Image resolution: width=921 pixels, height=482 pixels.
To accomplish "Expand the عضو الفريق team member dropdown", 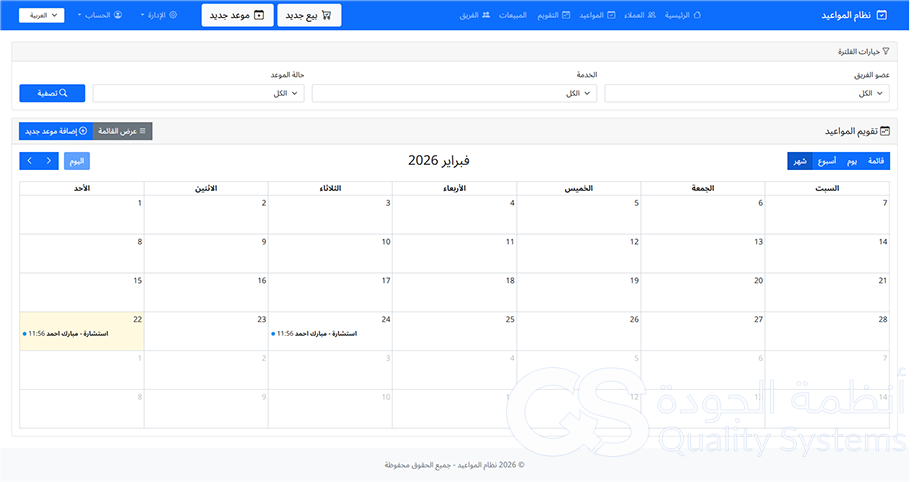I will click(x=746, y=93).
